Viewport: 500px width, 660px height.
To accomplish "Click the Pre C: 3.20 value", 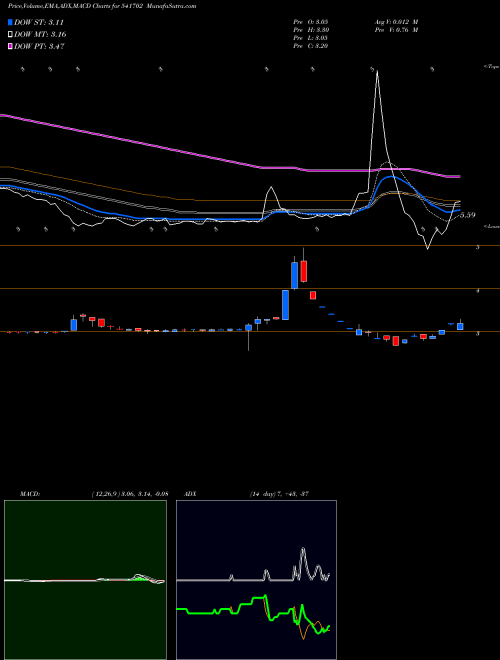I will click(311, 46).
